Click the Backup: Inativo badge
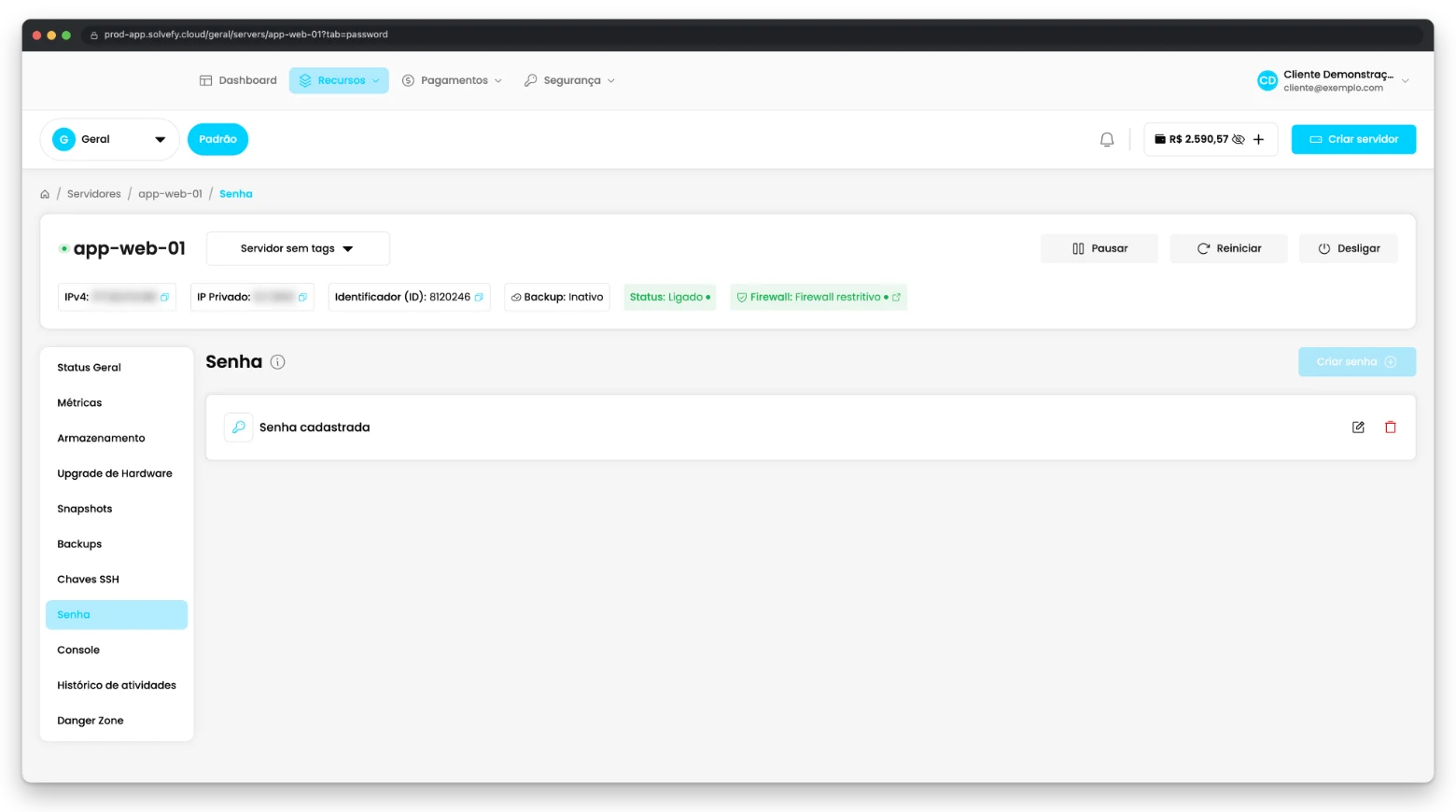The width and height of the screenshot is (1456, 812). point(557,297)
